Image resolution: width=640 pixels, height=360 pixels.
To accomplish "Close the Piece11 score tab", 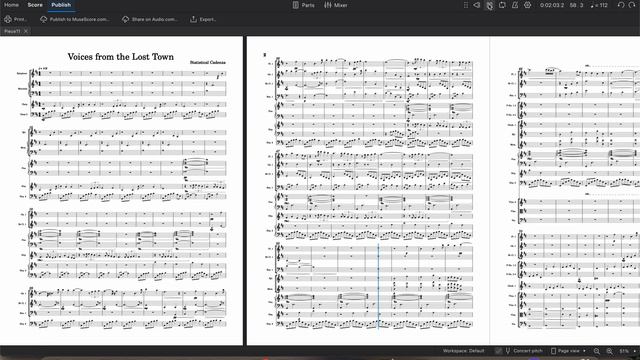I will tap(26, 31).
